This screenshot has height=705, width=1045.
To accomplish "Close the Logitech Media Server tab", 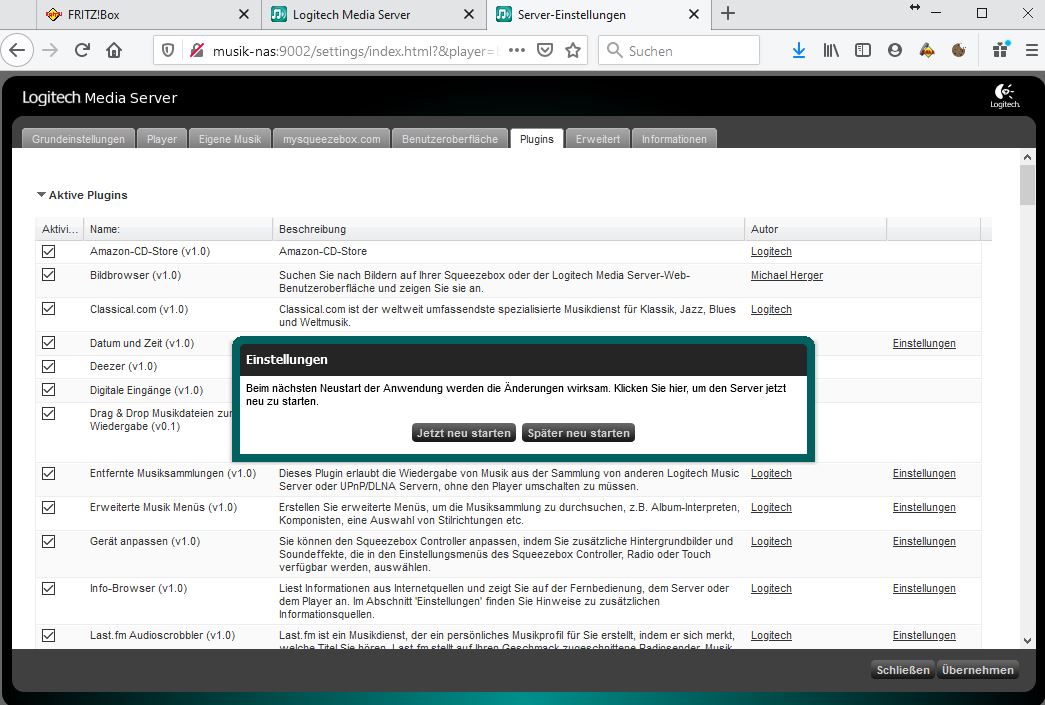I will click(x=469, y=14).
